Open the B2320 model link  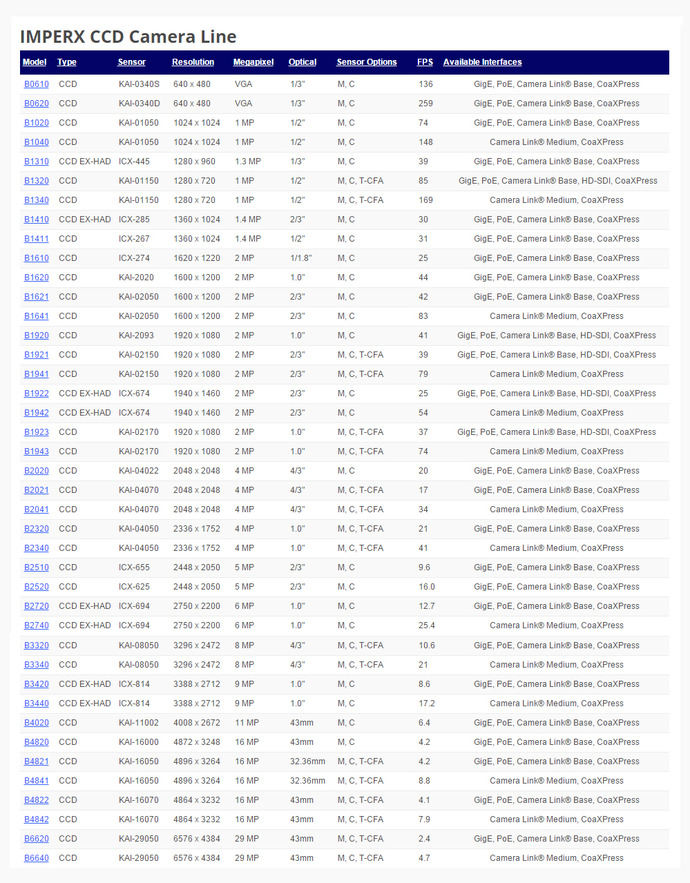pyautogui.click(x=37, y=529)
